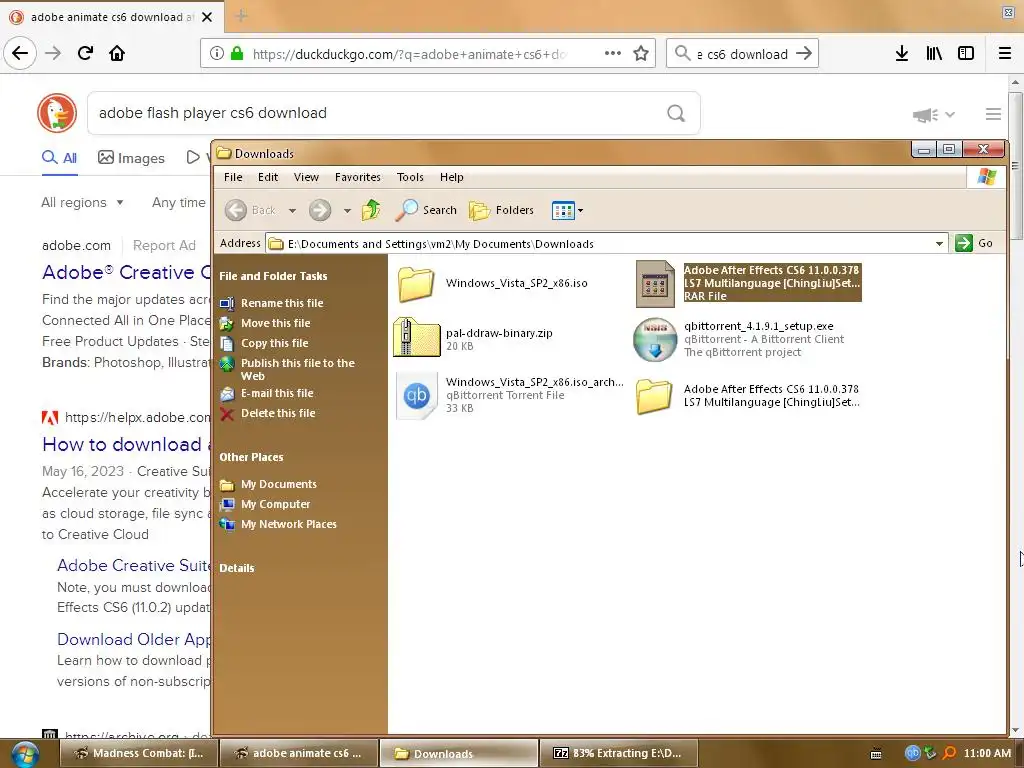Switch to Madness Combat taskbar button
This screenshot has width=1024, height=768.
(x=139, y=754)
